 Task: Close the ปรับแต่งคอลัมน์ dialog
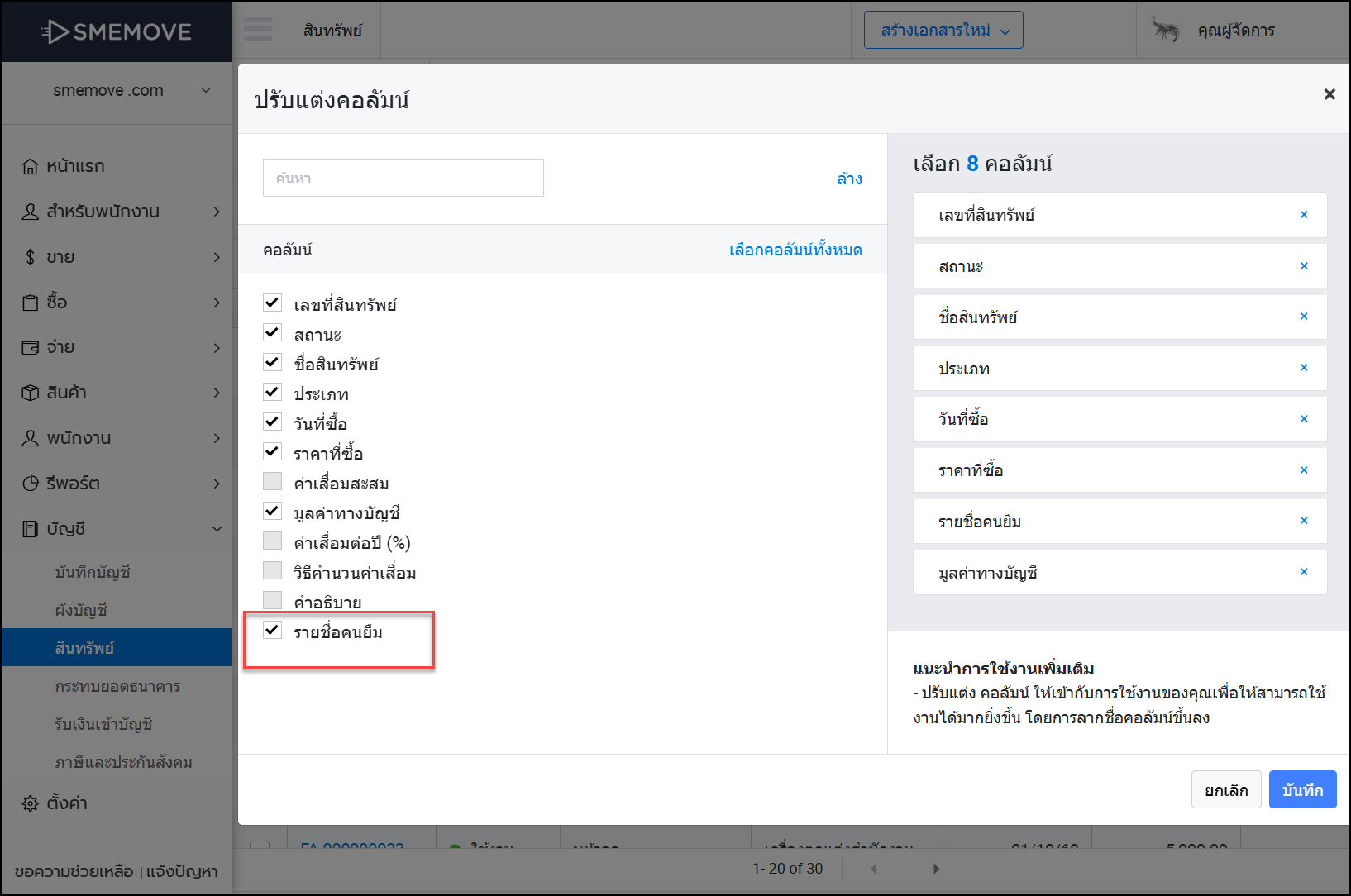1329,94
